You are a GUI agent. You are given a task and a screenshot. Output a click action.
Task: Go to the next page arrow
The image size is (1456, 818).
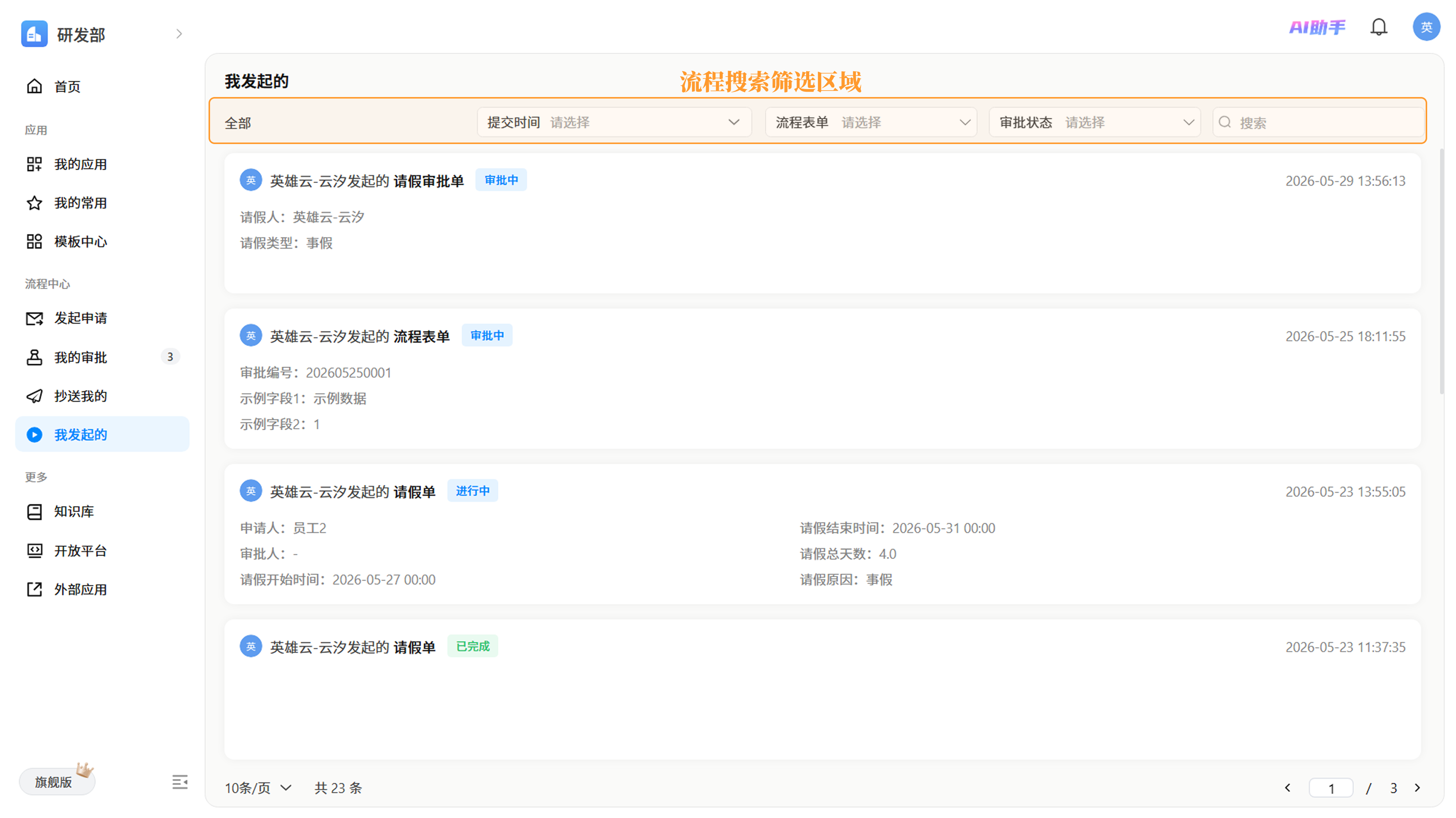1418,788
